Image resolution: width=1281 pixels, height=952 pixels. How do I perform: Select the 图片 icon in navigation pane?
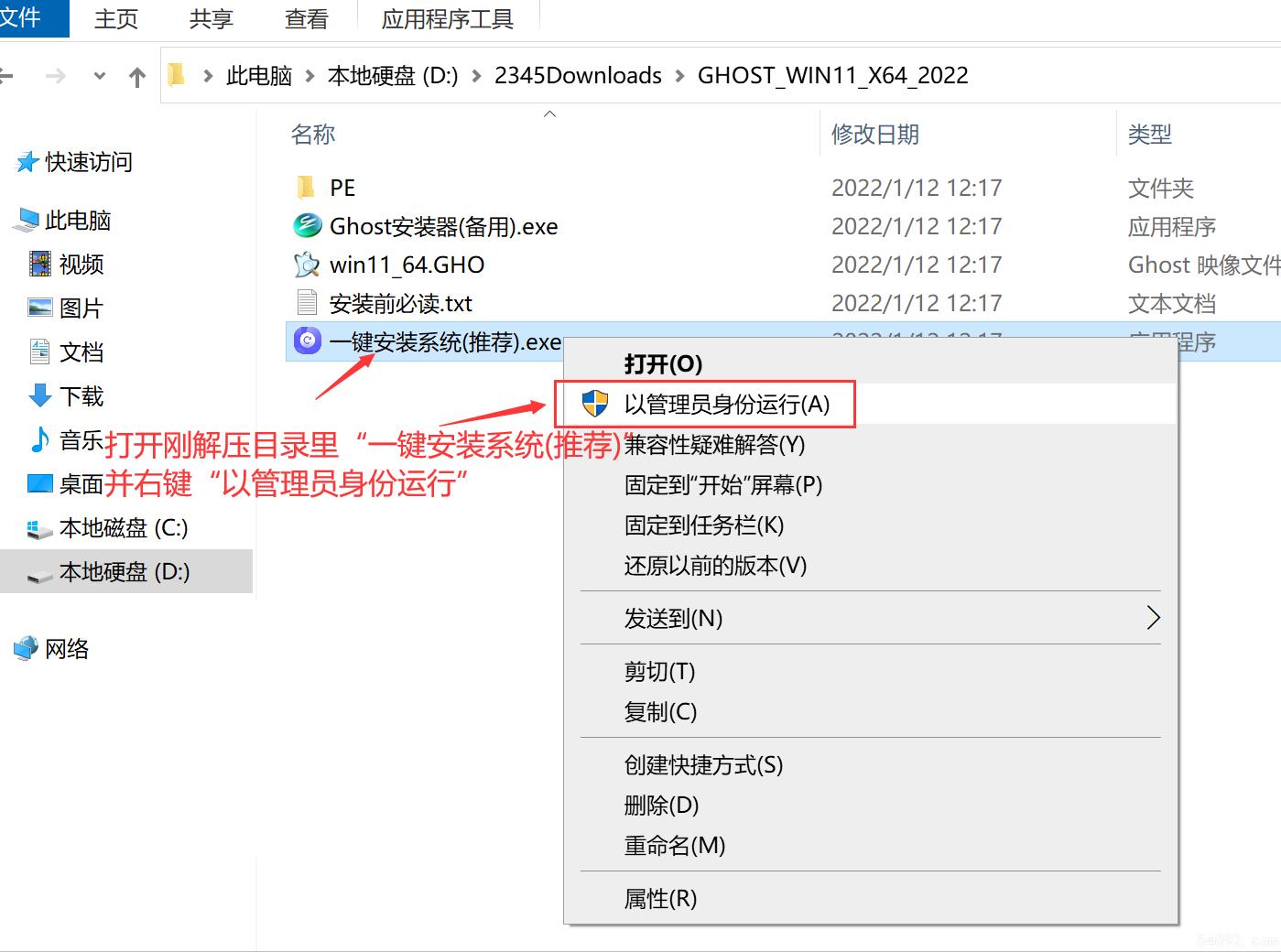(38, 308)
